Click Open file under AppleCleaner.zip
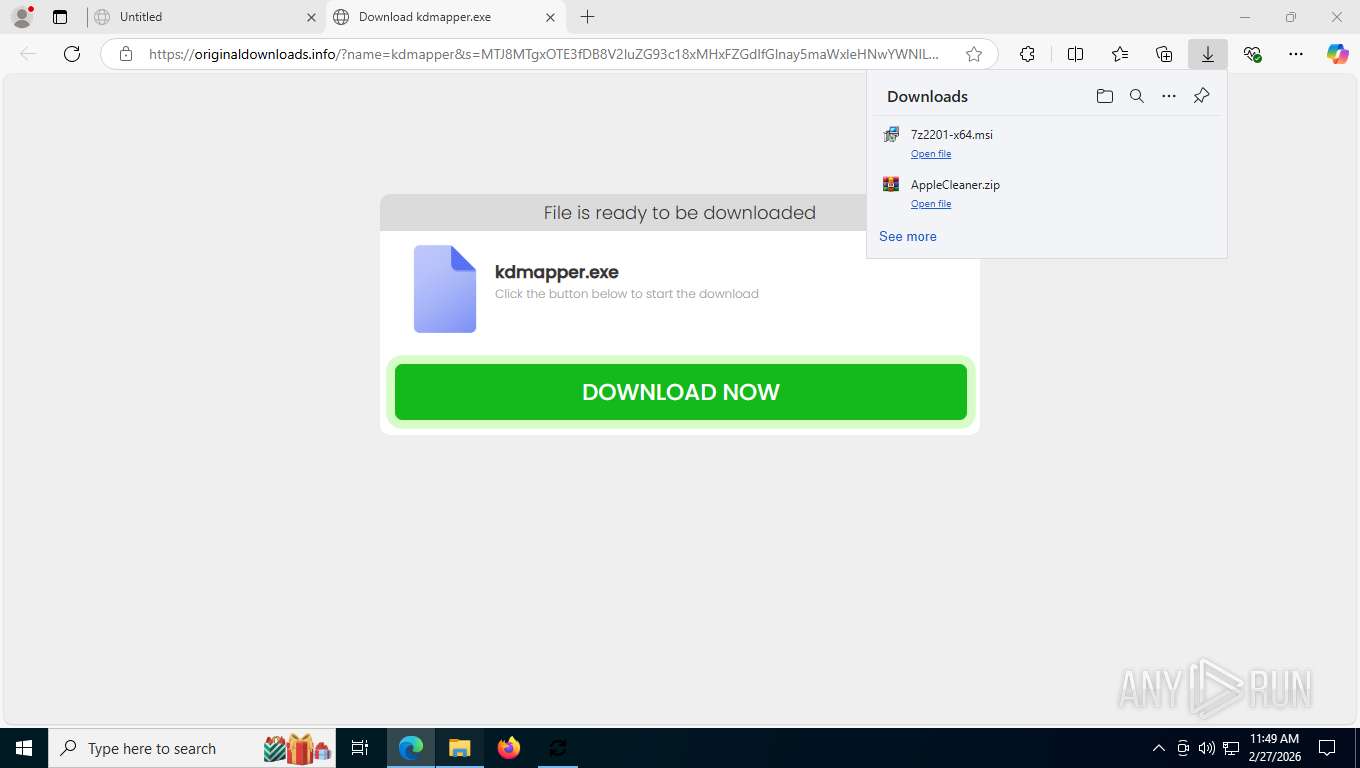 [x=931, y=204]
